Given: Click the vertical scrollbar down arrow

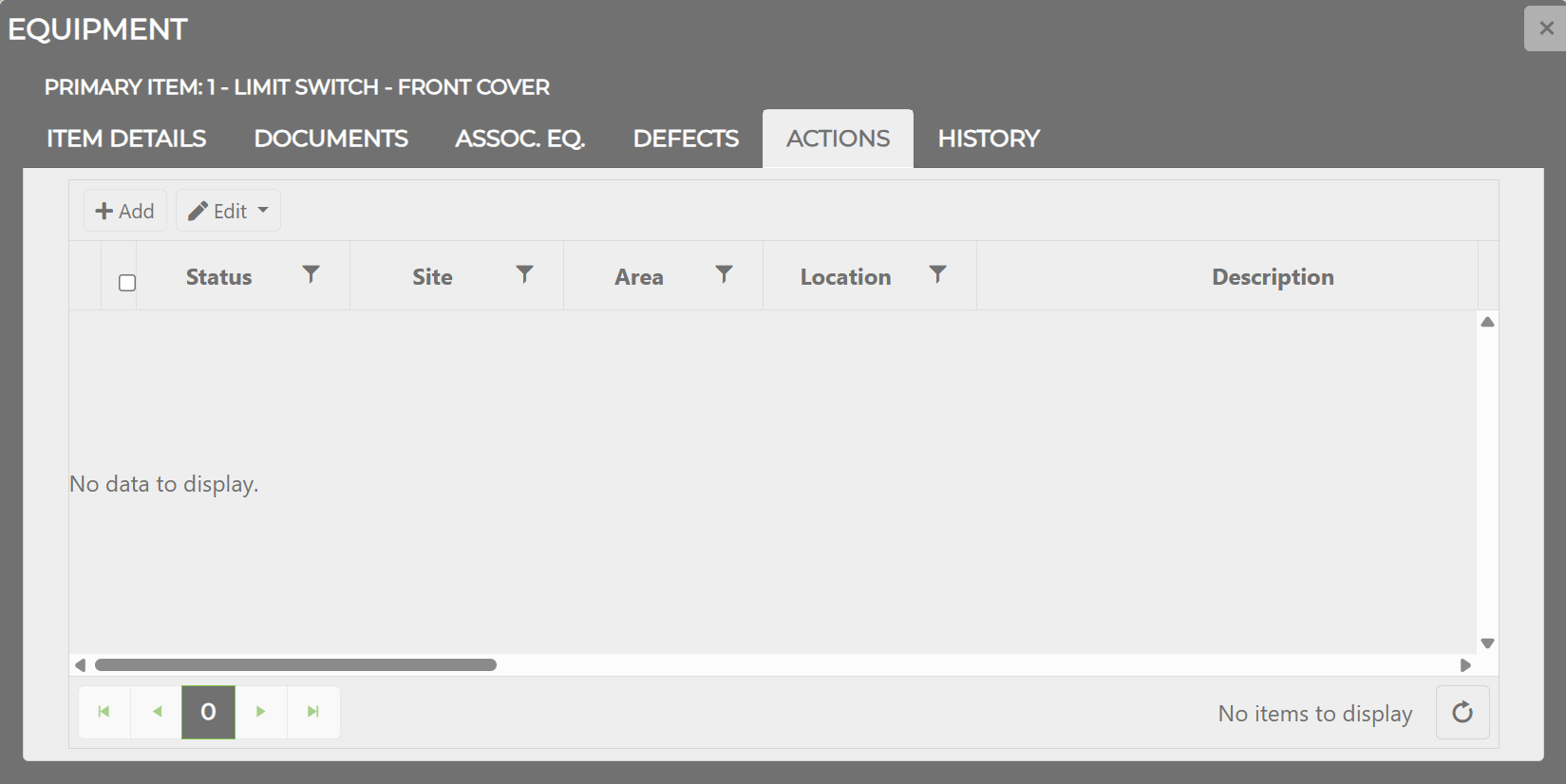Looking at the screenshot, I should click(x=1487, y=644).
